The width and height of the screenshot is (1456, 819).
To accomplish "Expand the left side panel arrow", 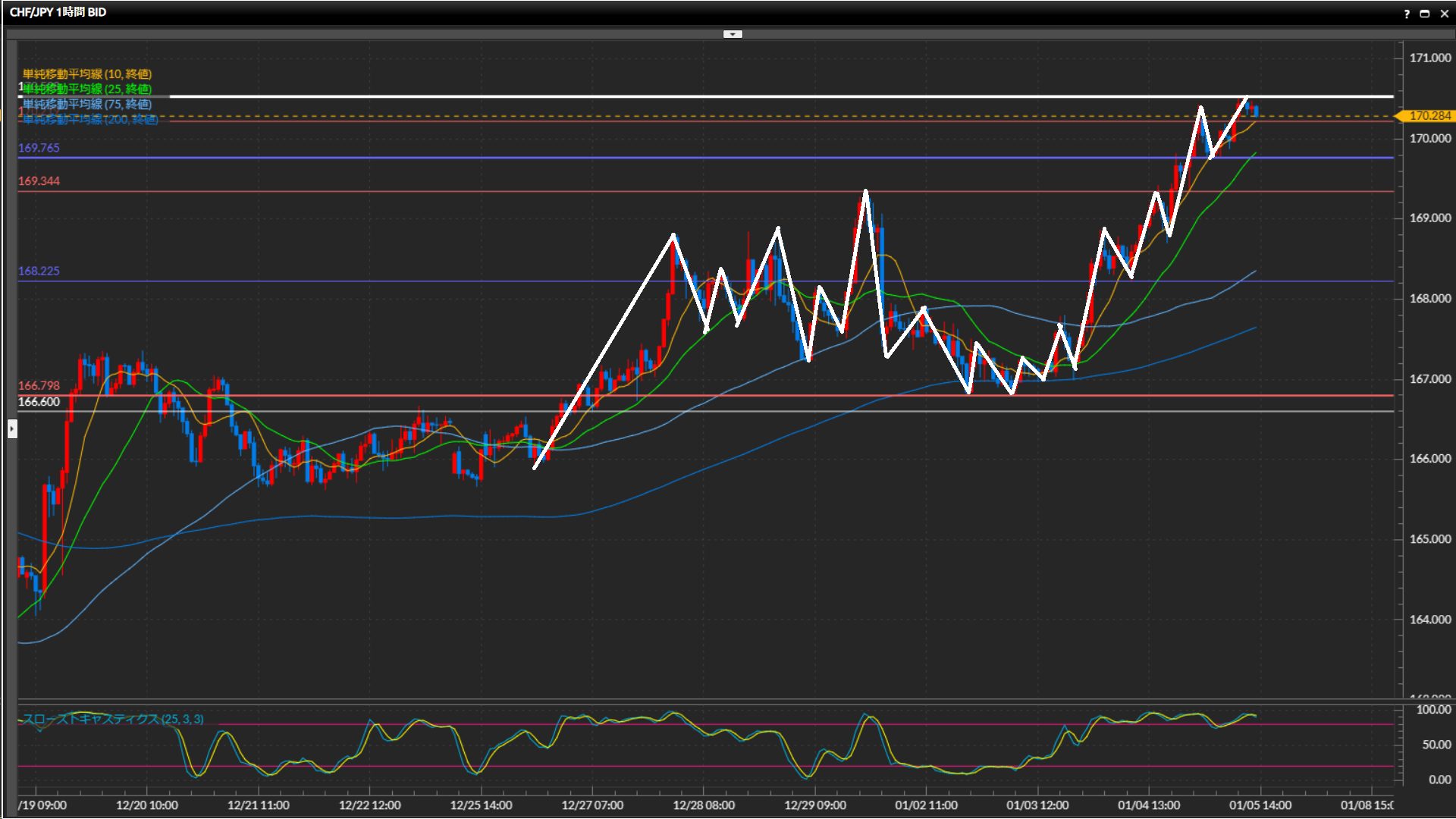I will (x=12, y=429).
